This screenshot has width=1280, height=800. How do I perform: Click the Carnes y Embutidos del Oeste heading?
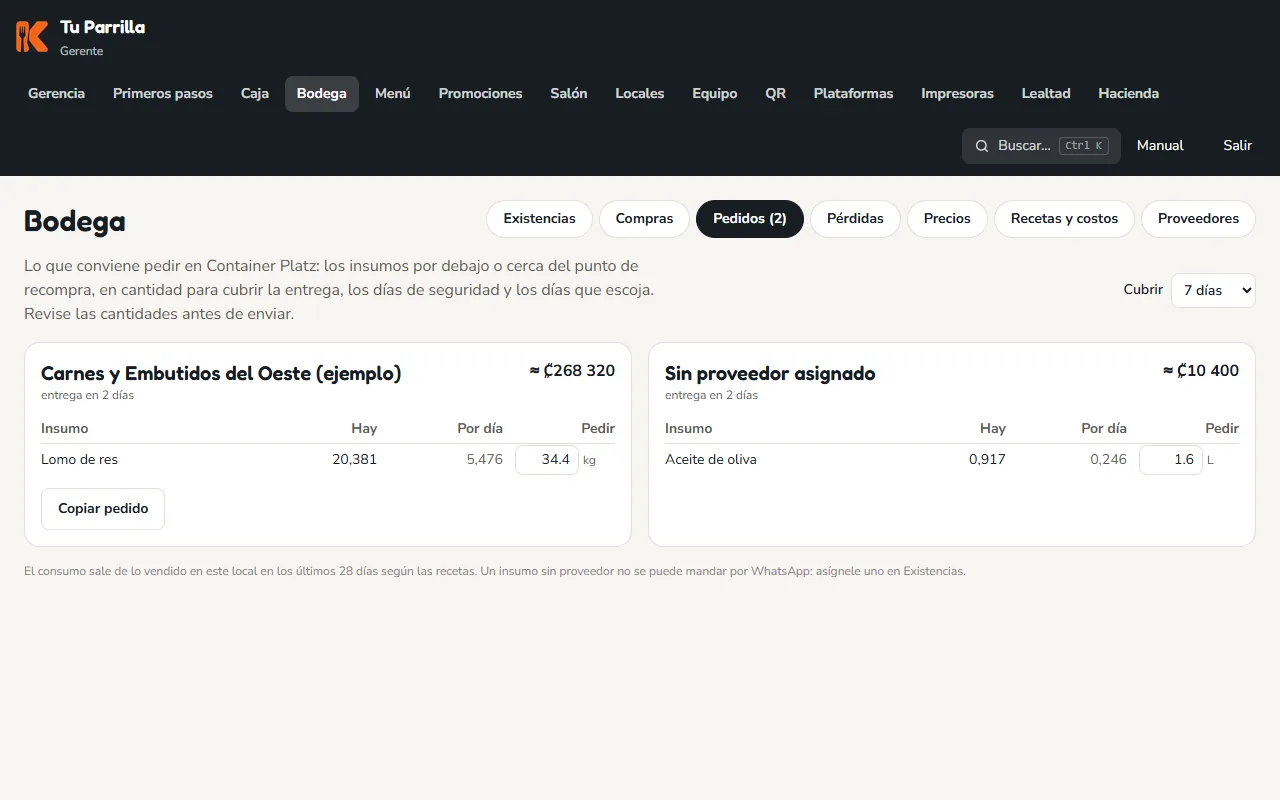pos(221,374)
